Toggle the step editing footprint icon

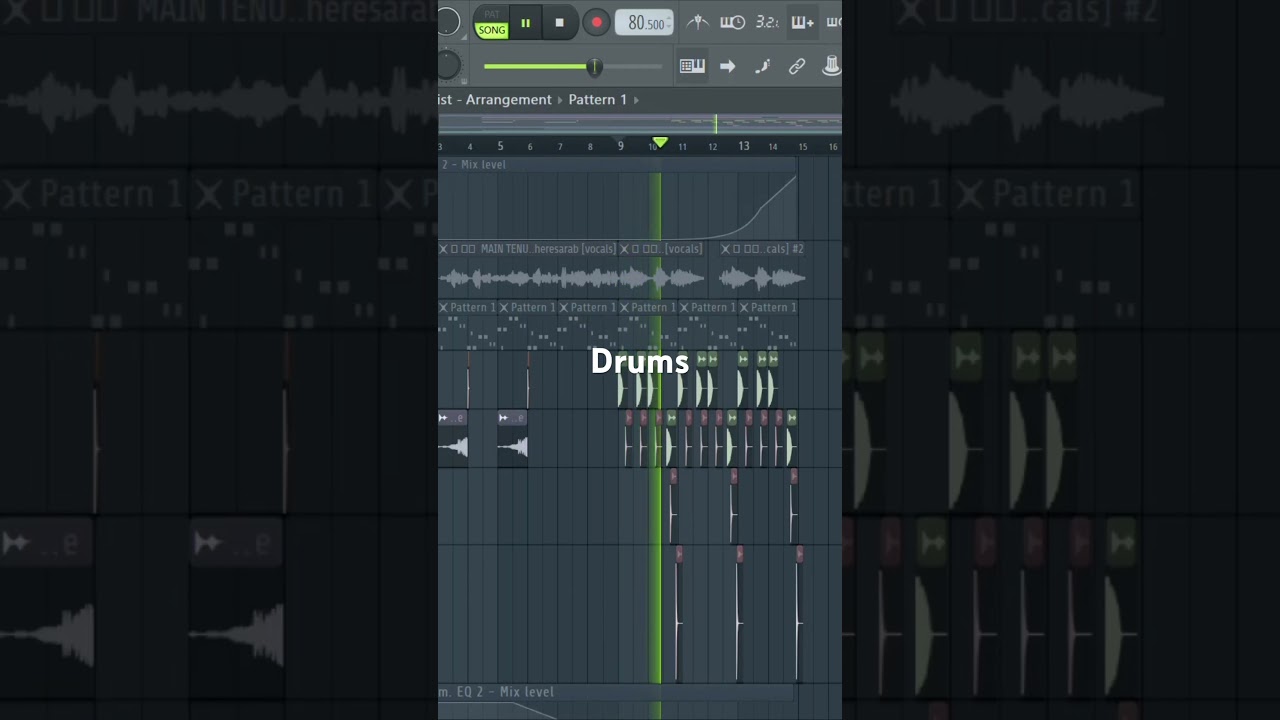(762, 66)
